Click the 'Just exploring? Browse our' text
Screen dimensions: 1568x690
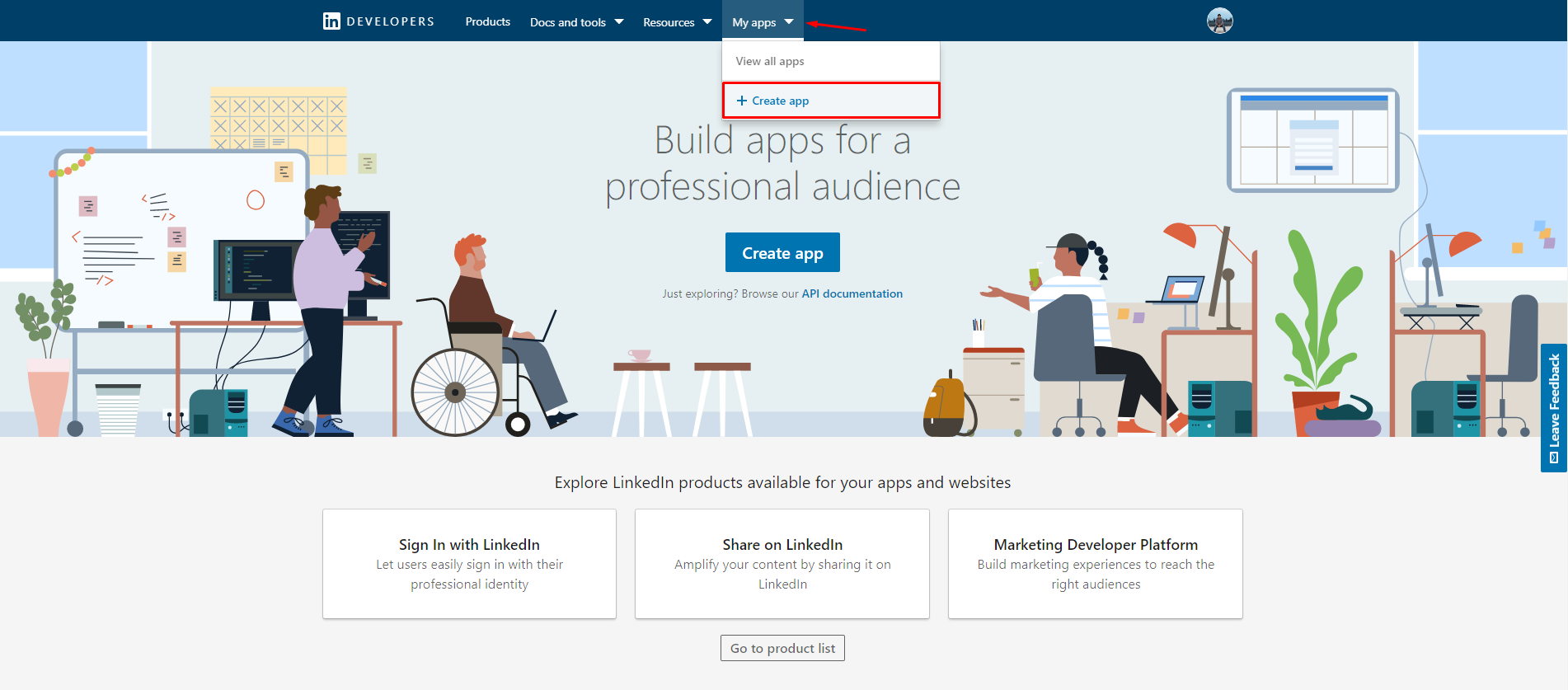(730, 293)
